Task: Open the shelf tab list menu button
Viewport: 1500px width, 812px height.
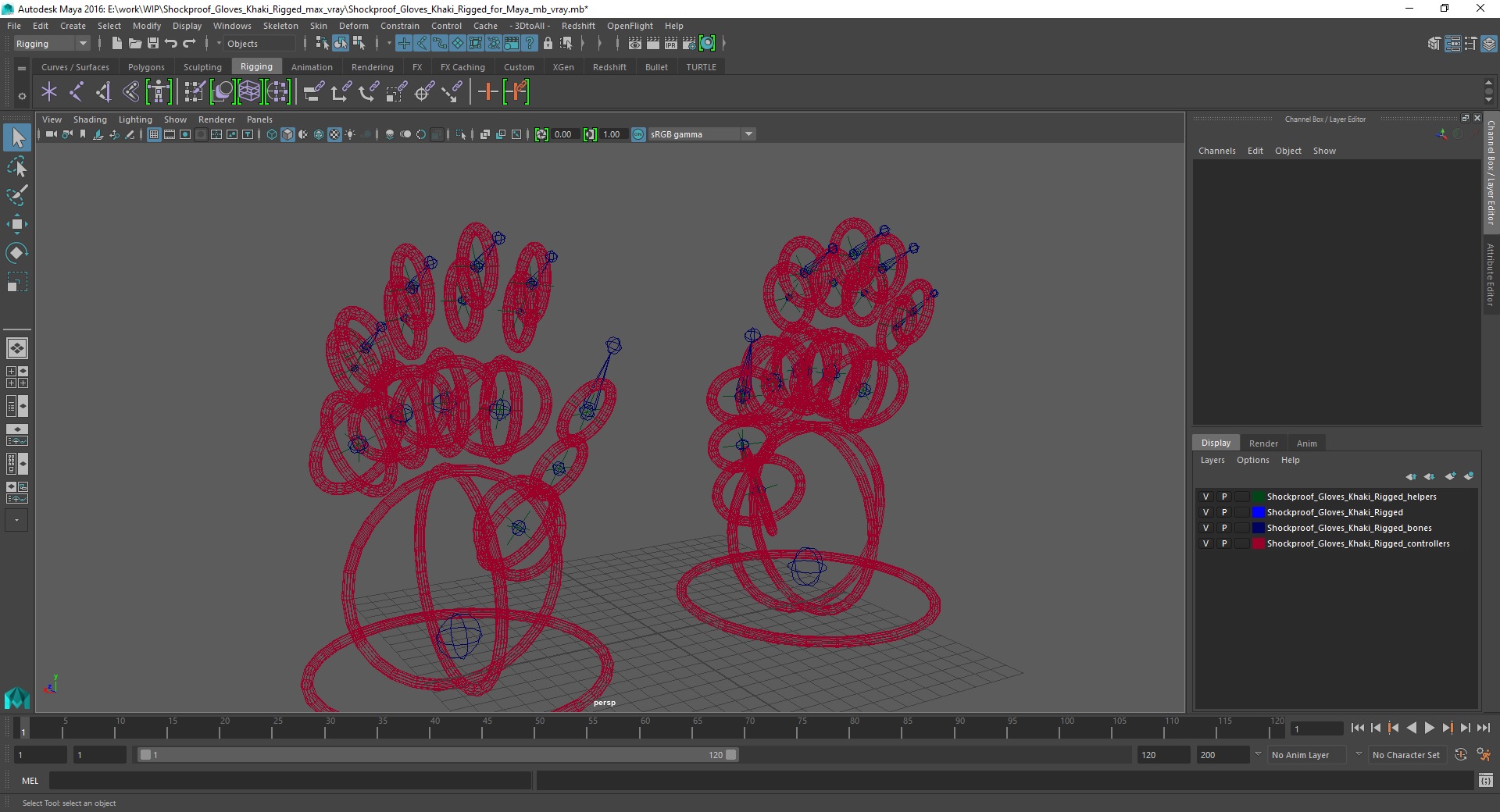Action: pos(22,68)
